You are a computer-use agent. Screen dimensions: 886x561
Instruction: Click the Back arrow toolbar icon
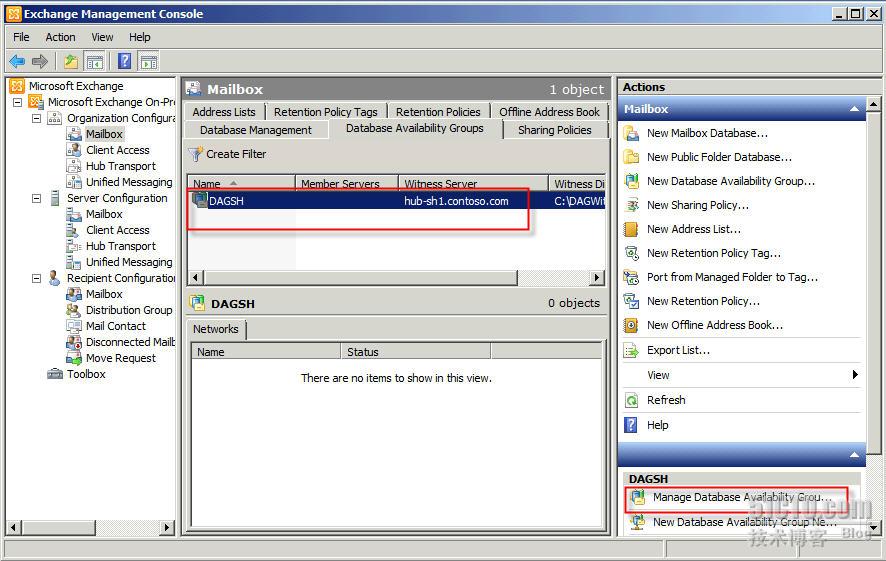coord(17,61)
